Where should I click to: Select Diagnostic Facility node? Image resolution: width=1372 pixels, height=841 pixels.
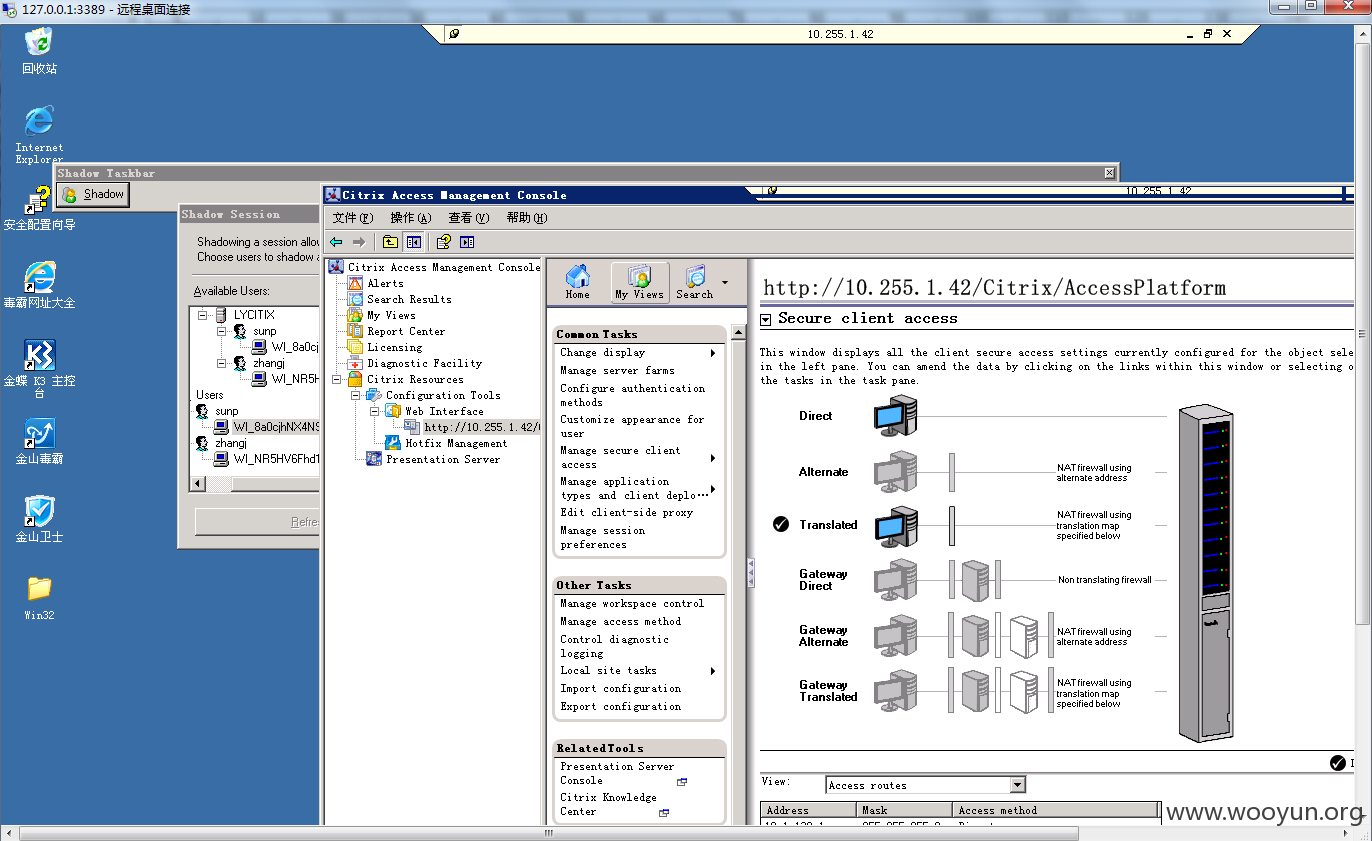424,364
